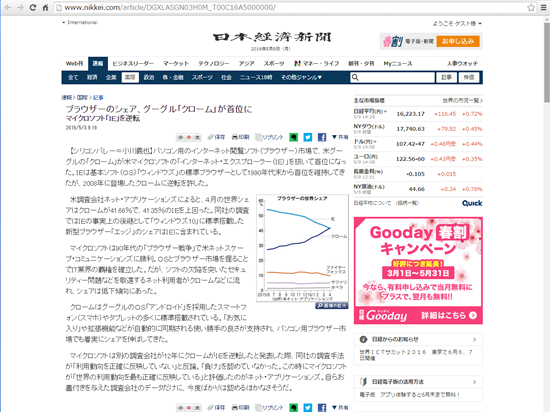550x412 pixels.
Task: Expand the ようこそ ゲスト様 account menu
Action: (x=457, y=23)
